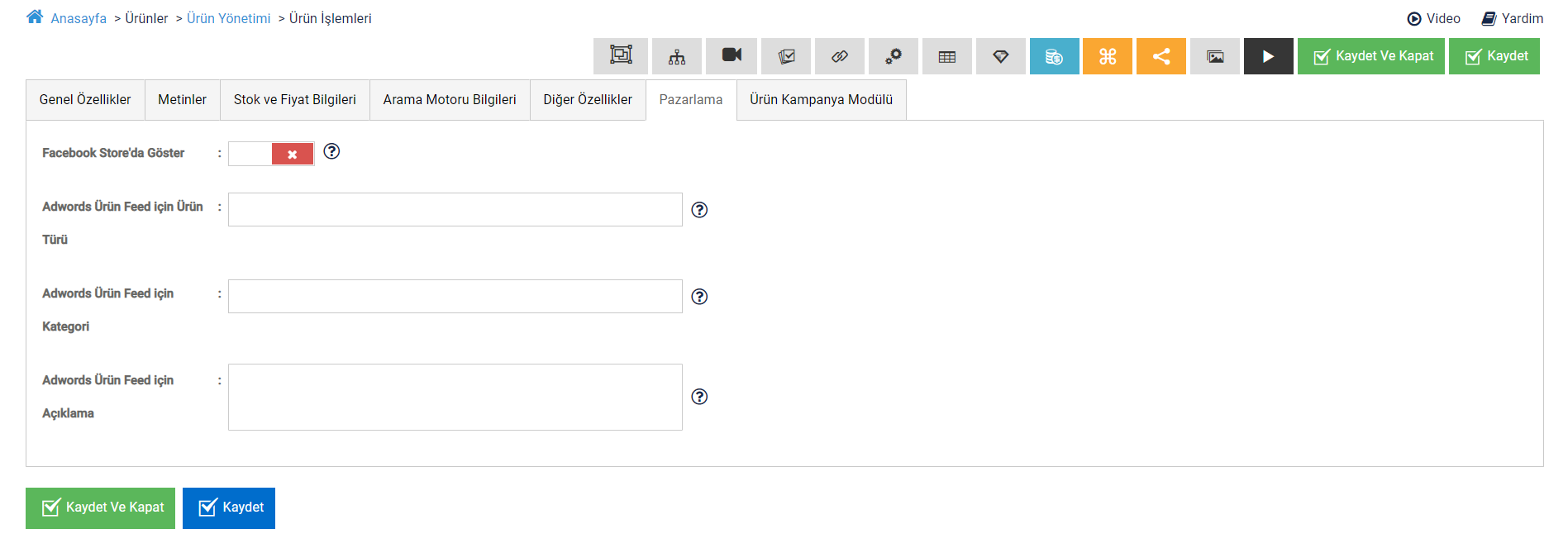Screen dimensions: 1568x548
Task: Open the sitemap hierarchy icon
Action: point(677,56)
